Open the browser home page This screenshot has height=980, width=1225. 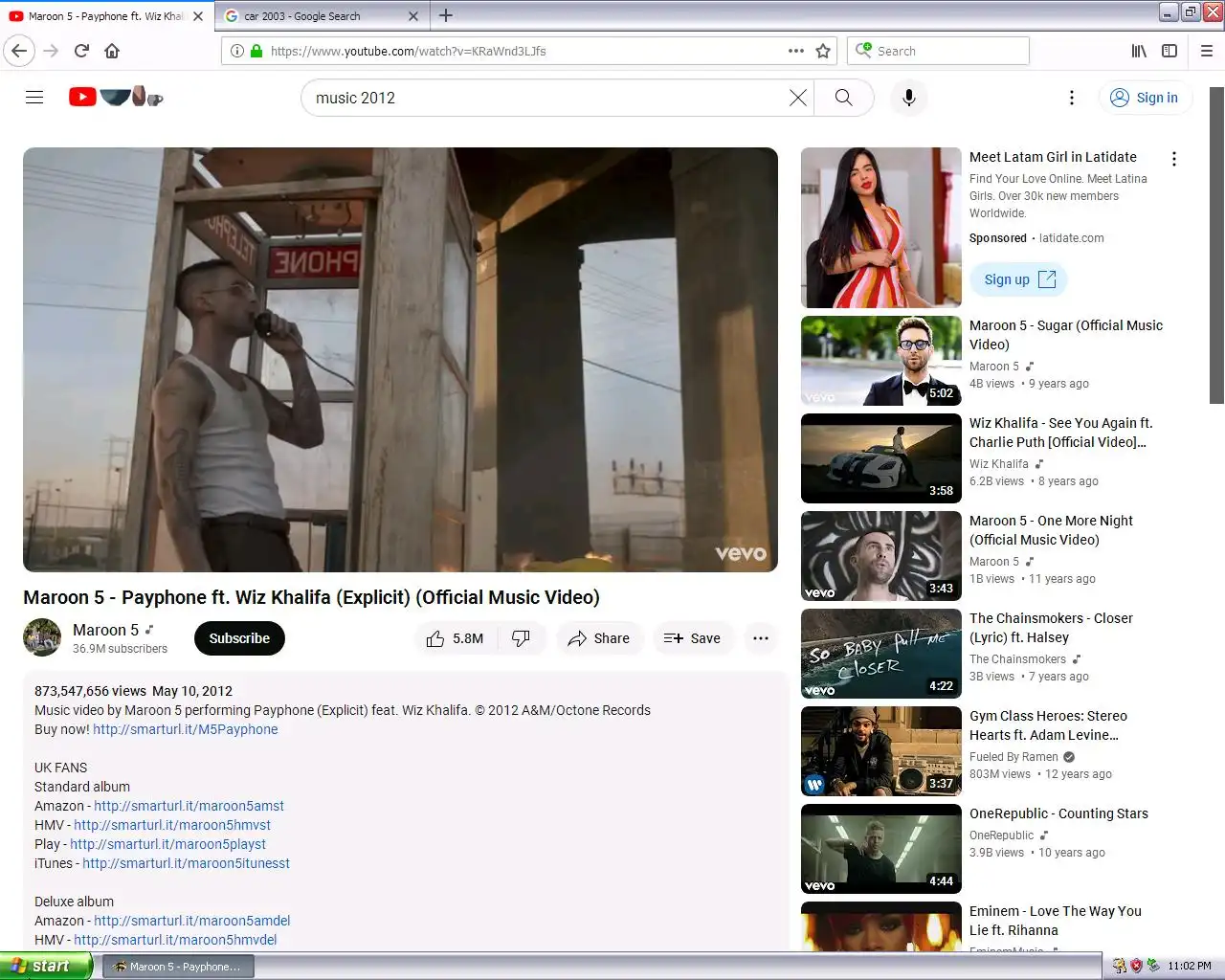pyautogui.click(x=112, y=51)
